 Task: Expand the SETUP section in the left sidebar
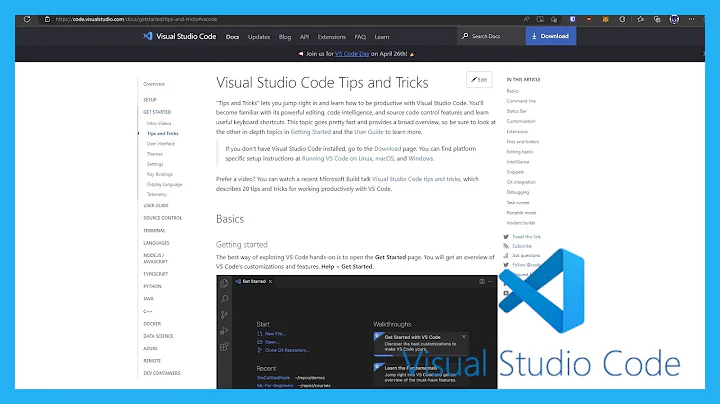coord(150,100)
